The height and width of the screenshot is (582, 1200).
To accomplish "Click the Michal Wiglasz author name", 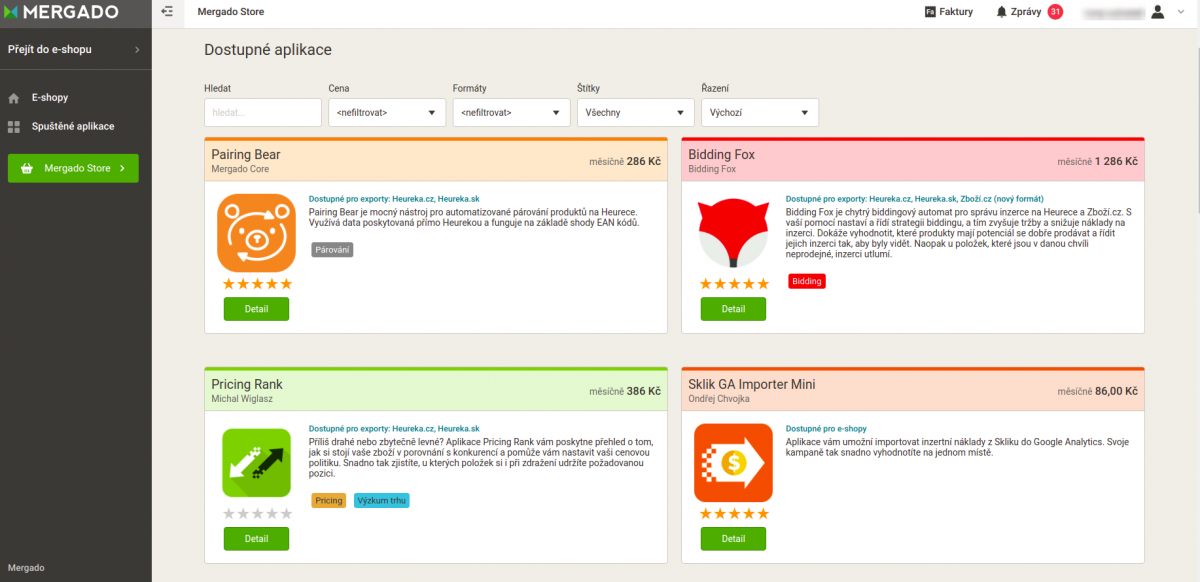I will coord(242,399).
